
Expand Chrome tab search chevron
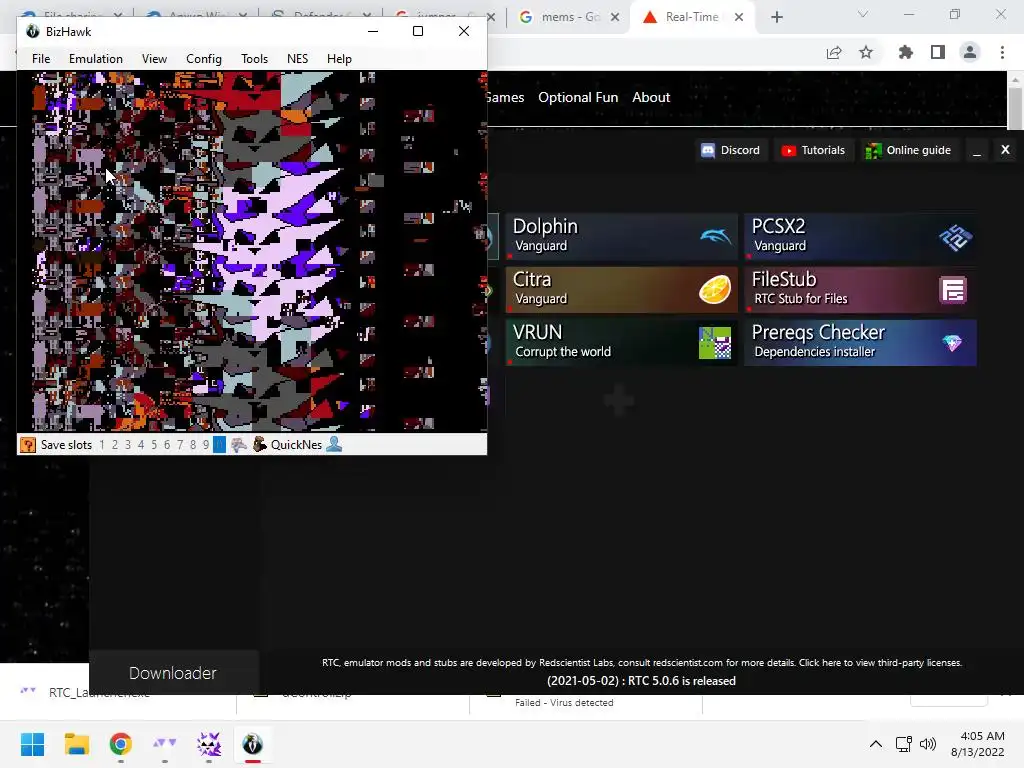[863, 14]
